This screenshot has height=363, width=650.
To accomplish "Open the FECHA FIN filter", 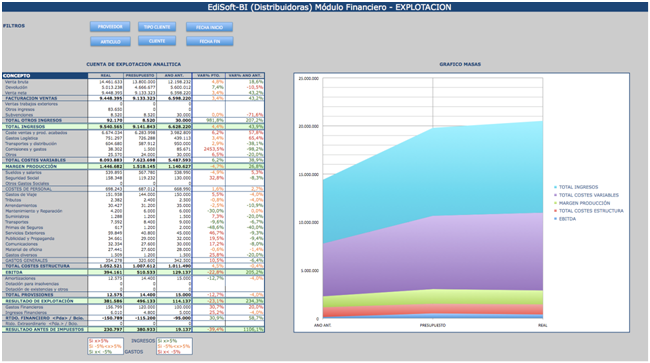I will tap(209, 41).
